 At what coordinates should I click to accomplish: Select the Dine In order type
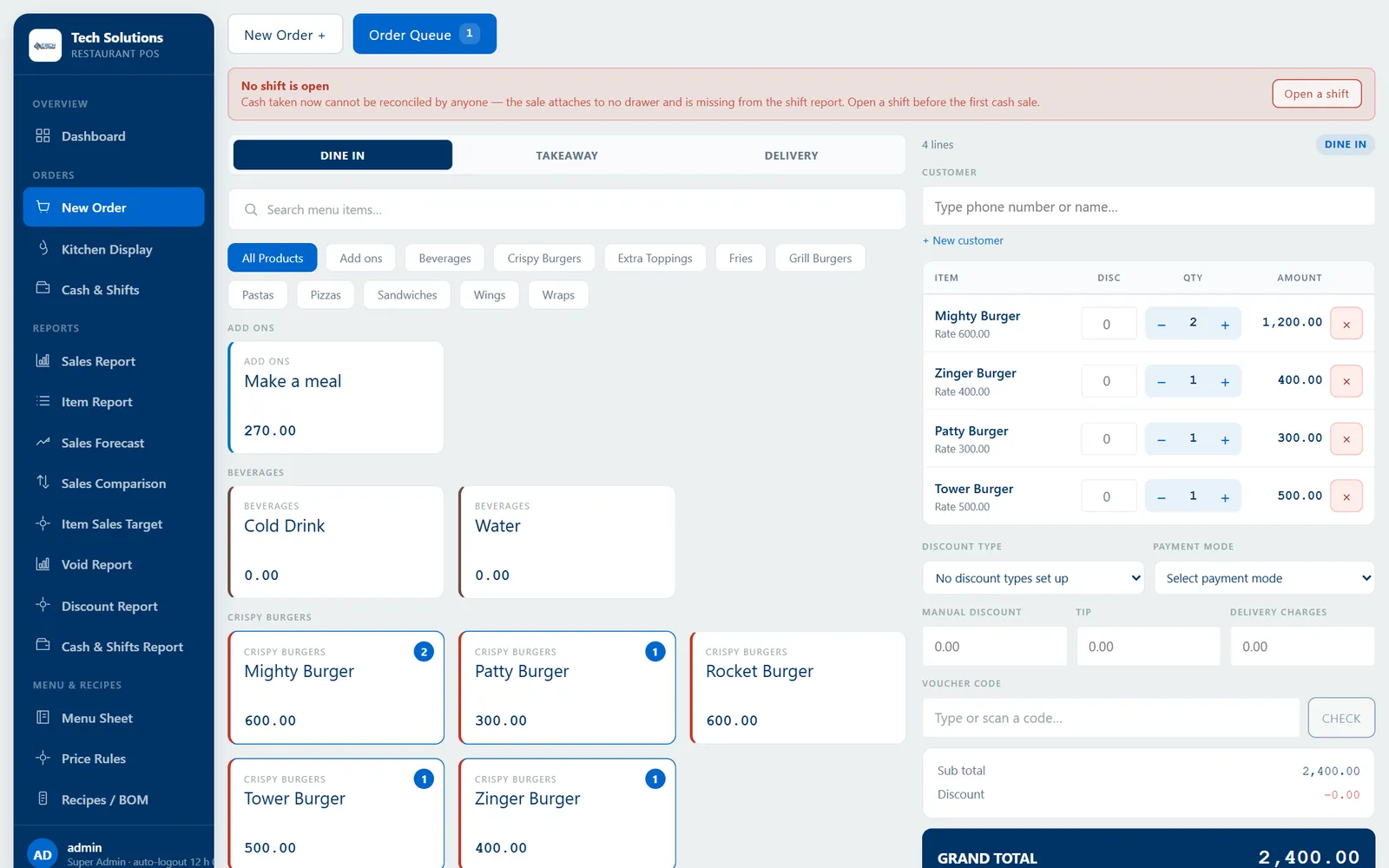[343, 155]
